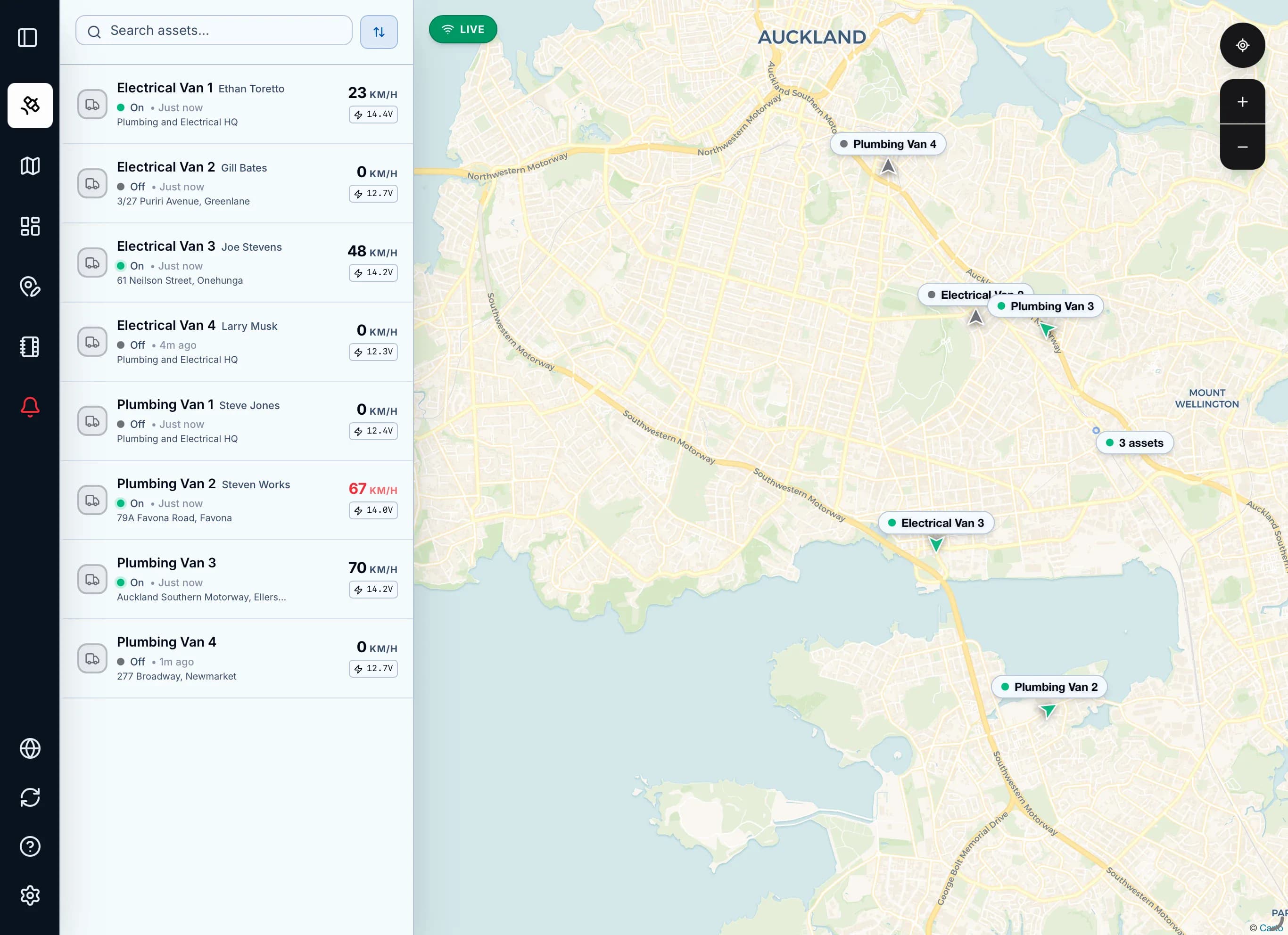Click address 277 Broadway, Newmarket
Viewport: 1288px width, 935px height.
tap(176, 676)
